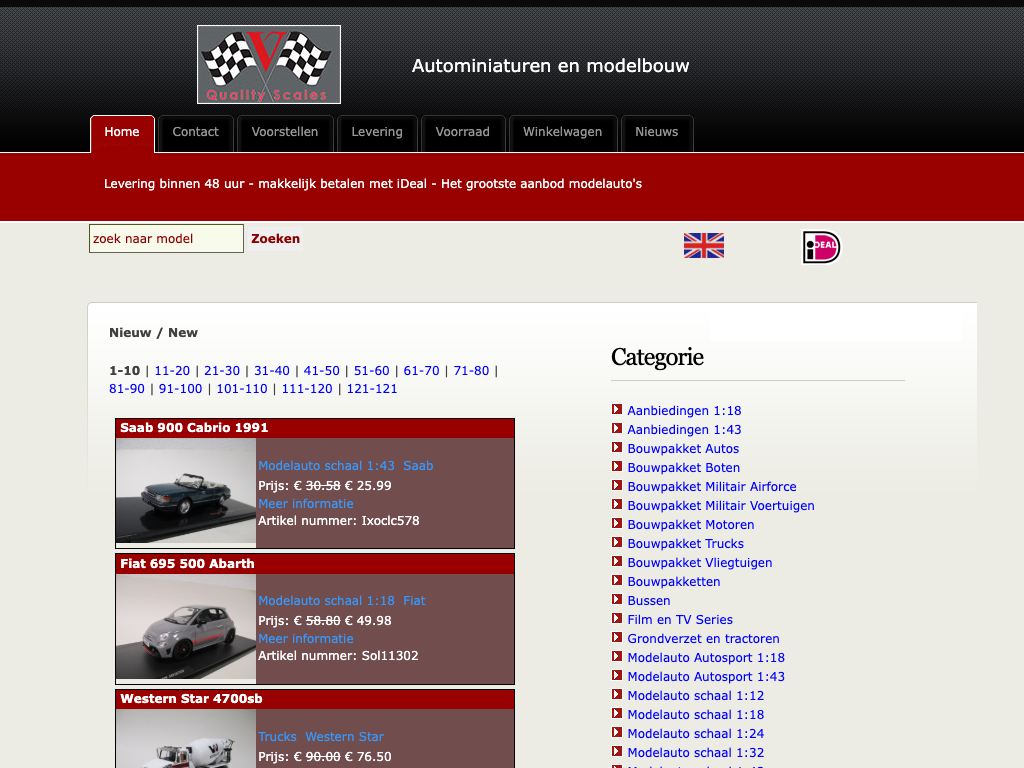Open the Winkelwagen tab
1024x768 pixels.
coord(562,132)
